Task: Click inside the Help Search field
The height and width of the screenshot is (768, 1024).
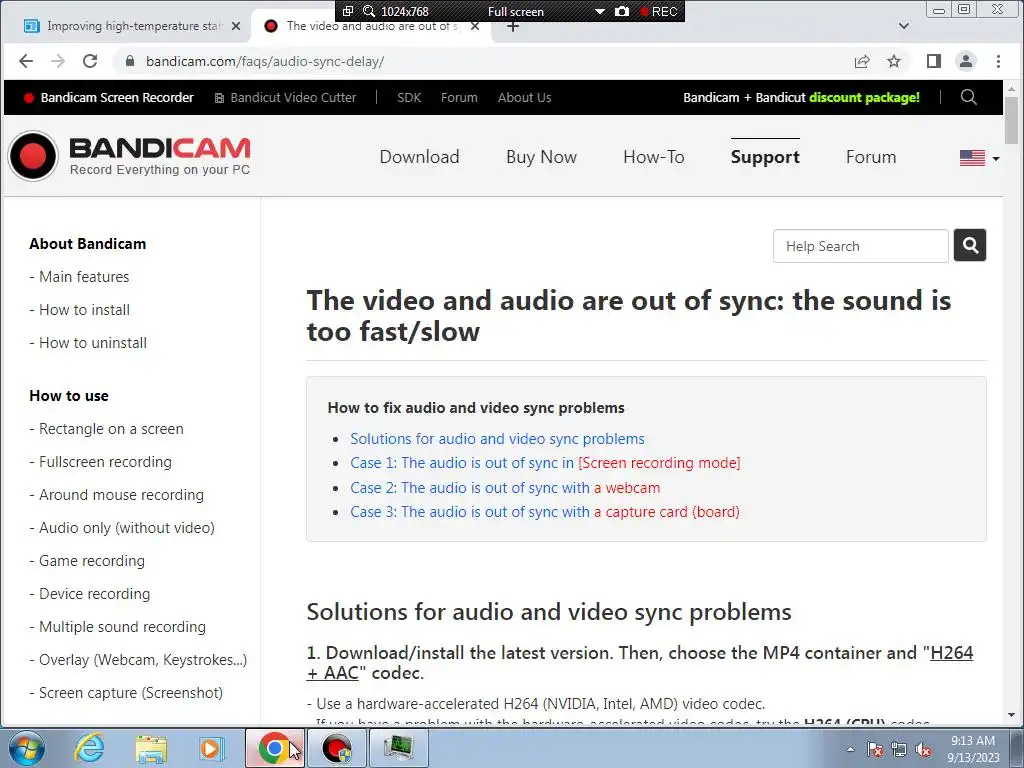Action: click(x=861, y=246)
